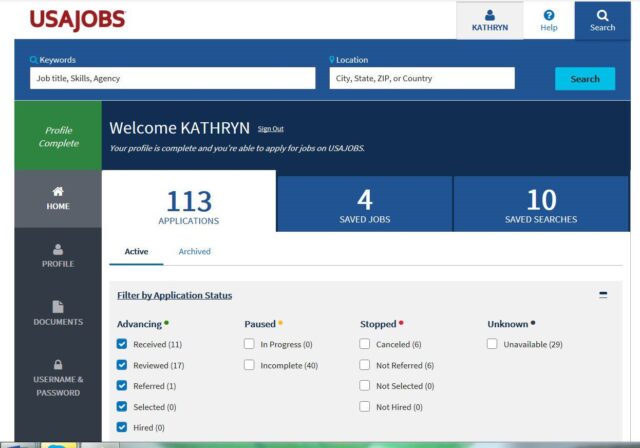
Task: Click the Keywords input field
Action: pyautogui.click(x=172, y=78)
